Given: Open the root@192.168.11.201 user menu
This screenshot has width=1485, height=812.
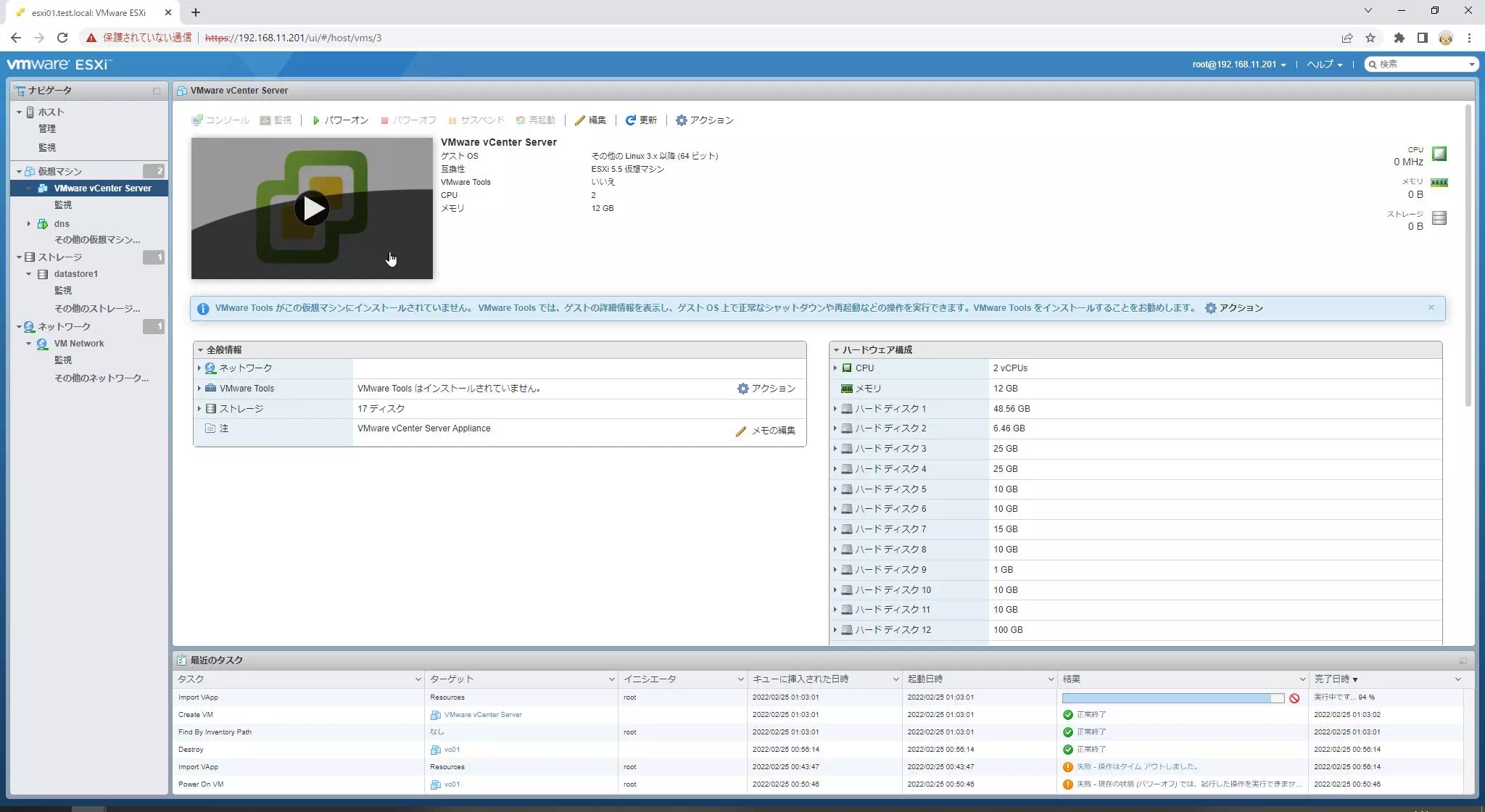Looking at the screenshot, I should [1239, 65].
